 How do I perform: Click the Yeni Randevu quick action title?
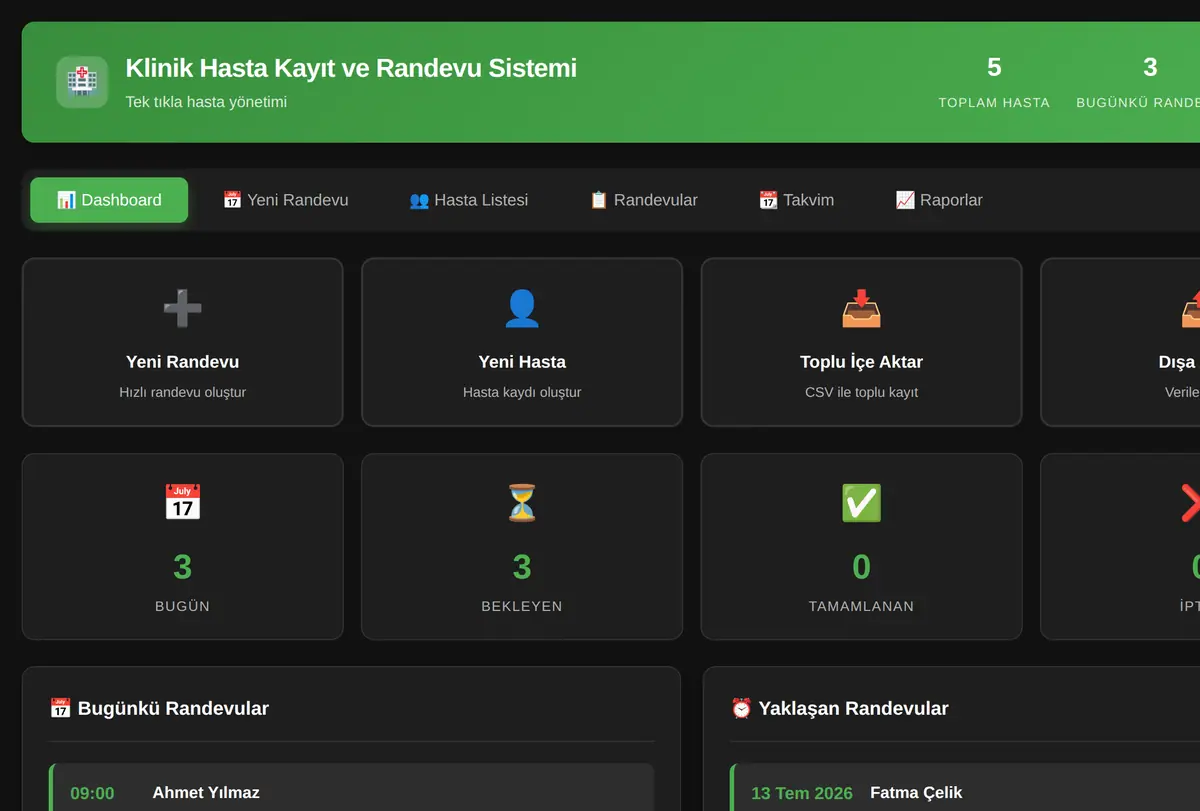(x=182, y=362)
